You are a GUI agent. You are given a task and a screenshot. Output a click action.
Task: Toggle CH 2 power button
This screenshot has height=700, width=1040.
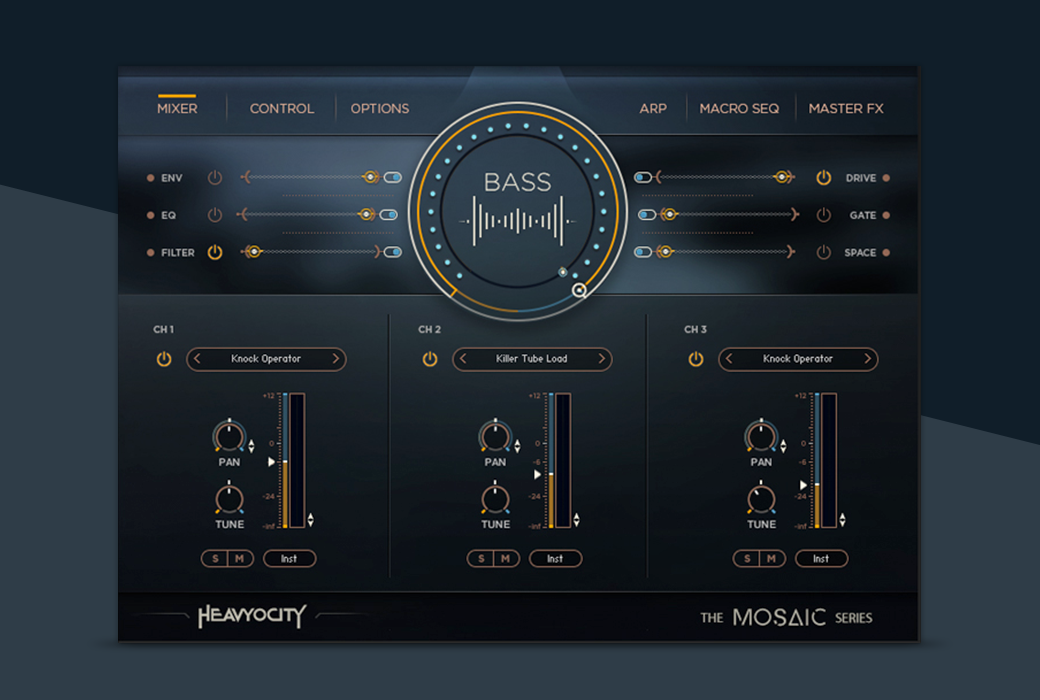click(x=430, y=359)
